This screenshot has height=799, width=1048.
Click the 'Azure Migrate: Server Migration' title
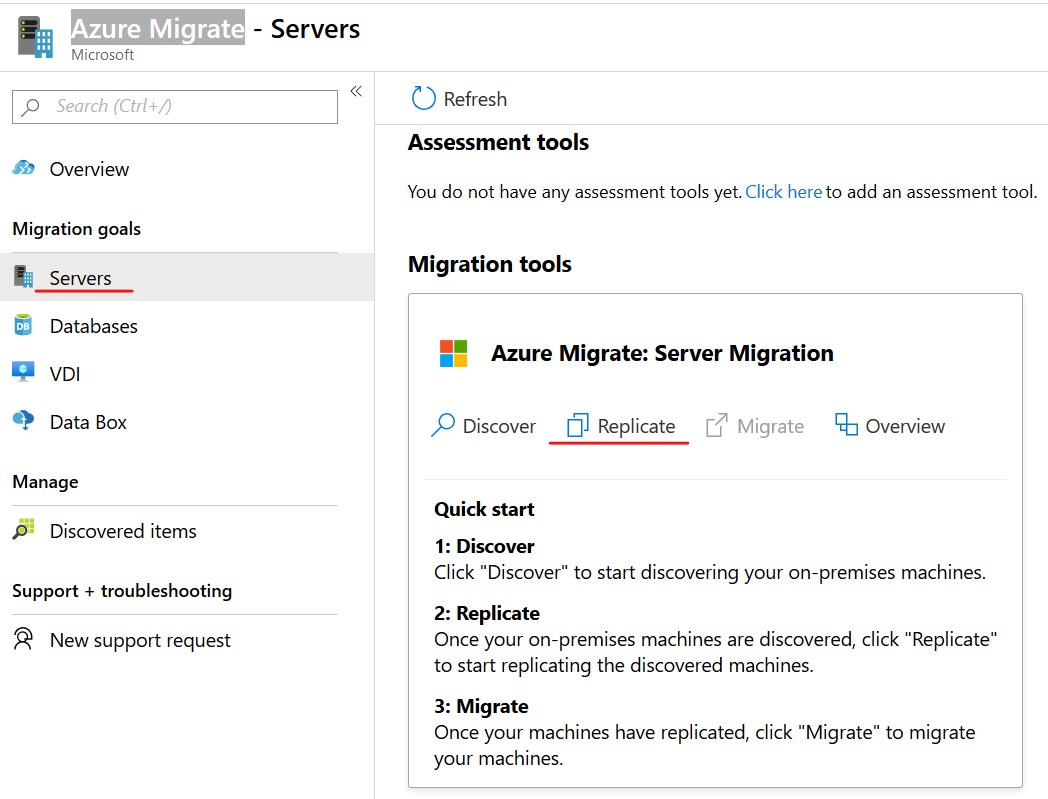point(662,353)
